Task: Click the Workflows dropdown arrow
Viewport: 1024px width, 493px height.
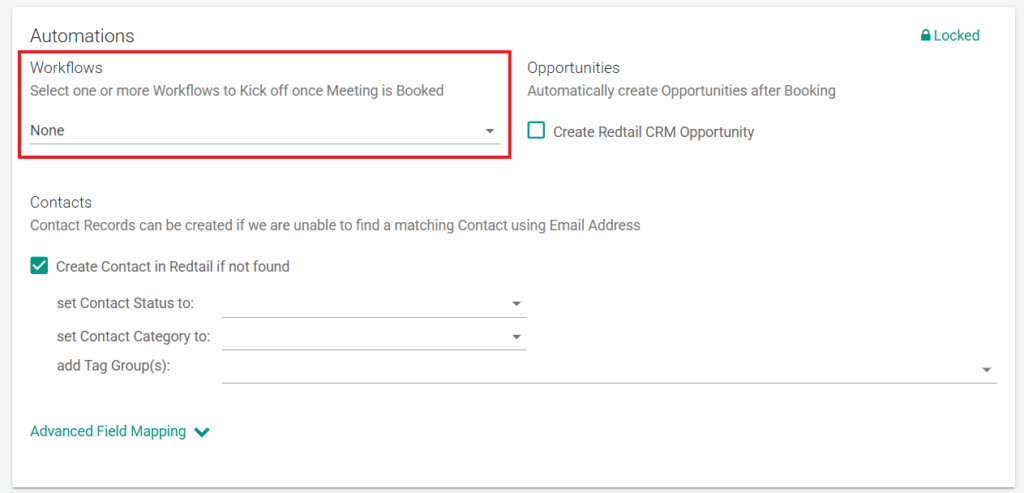Action: pos(489,131)
